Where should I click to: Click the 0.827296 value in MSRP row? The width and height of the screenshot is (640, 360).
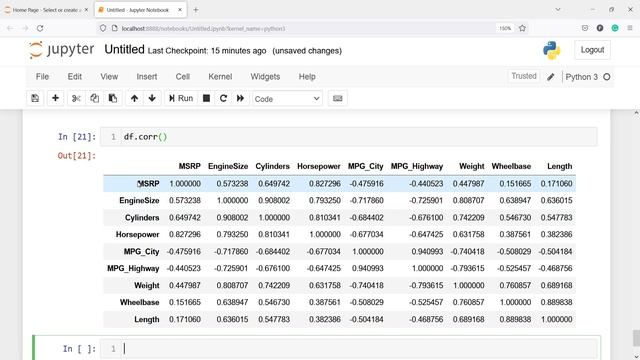point(325,184)
